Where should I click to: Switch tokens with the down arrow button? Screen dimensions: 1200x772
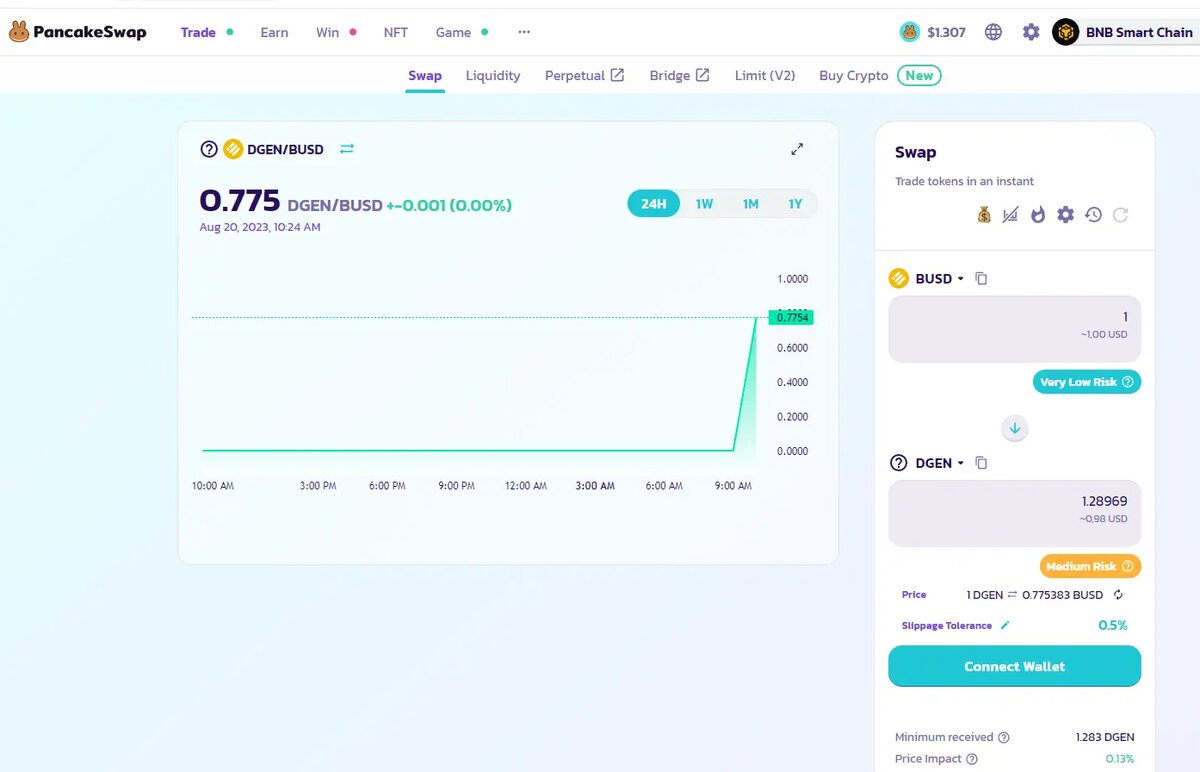pos(1015,428)
